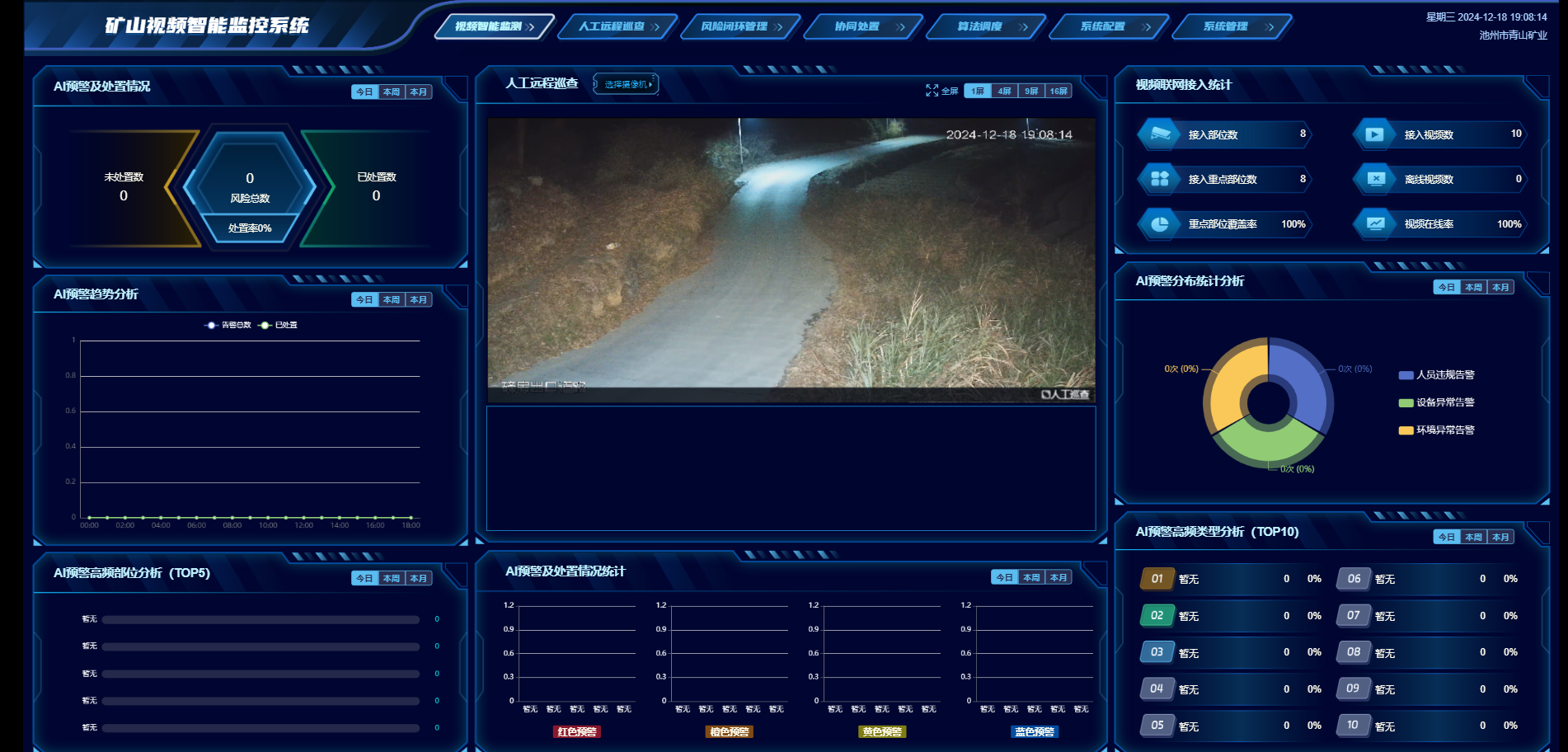Click the play video icon beside 接入视频数
The width and height of the screenshot is (1568, 752).
click(1374, 134)
